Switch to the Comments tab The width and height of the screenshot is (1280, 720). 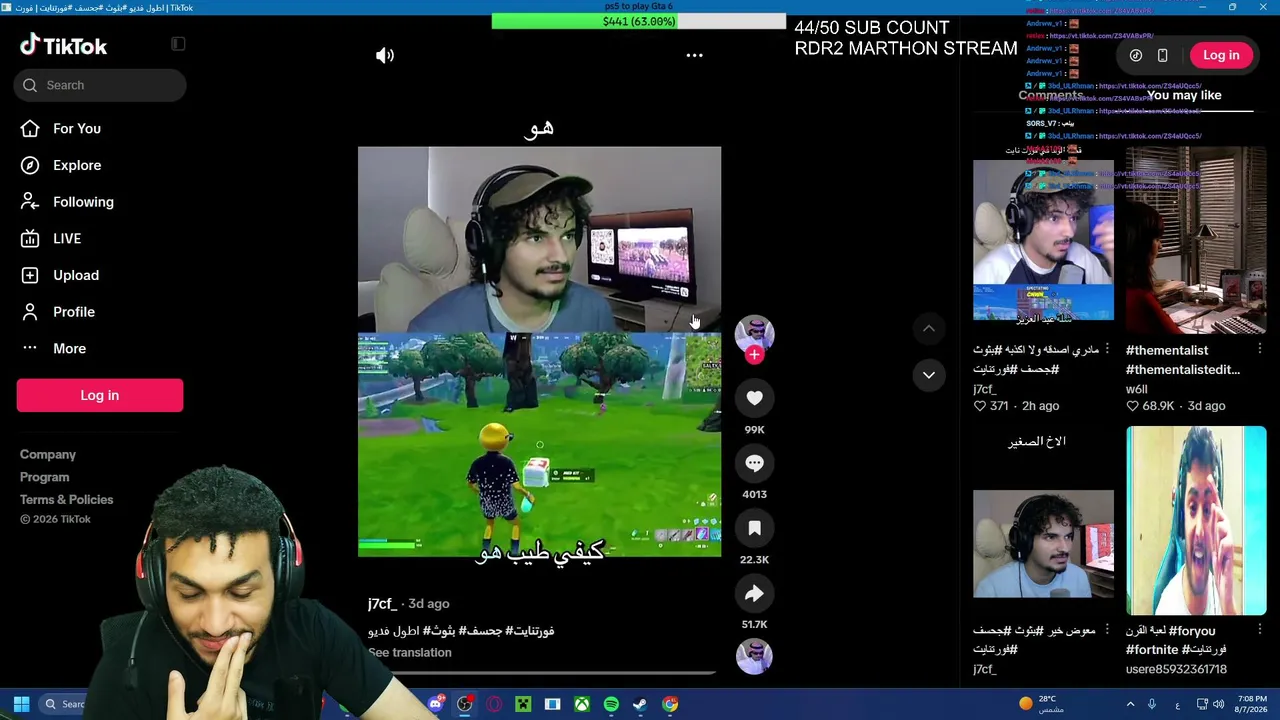point(1051,95)
